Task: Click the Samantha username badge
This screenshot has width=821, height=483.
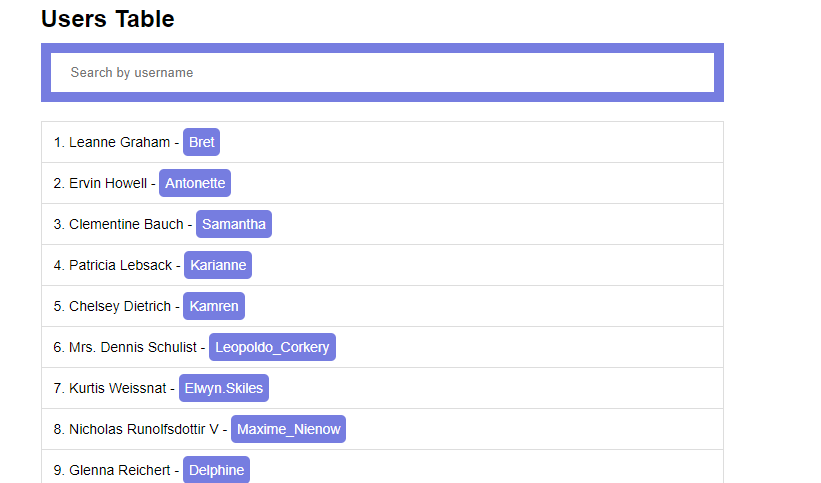Action: click(x=234, y=224)
